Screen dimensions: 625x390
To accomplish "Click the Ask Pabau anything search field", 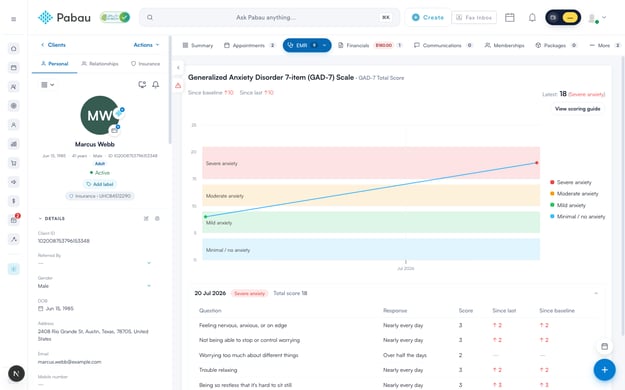I will click(269, 18).
